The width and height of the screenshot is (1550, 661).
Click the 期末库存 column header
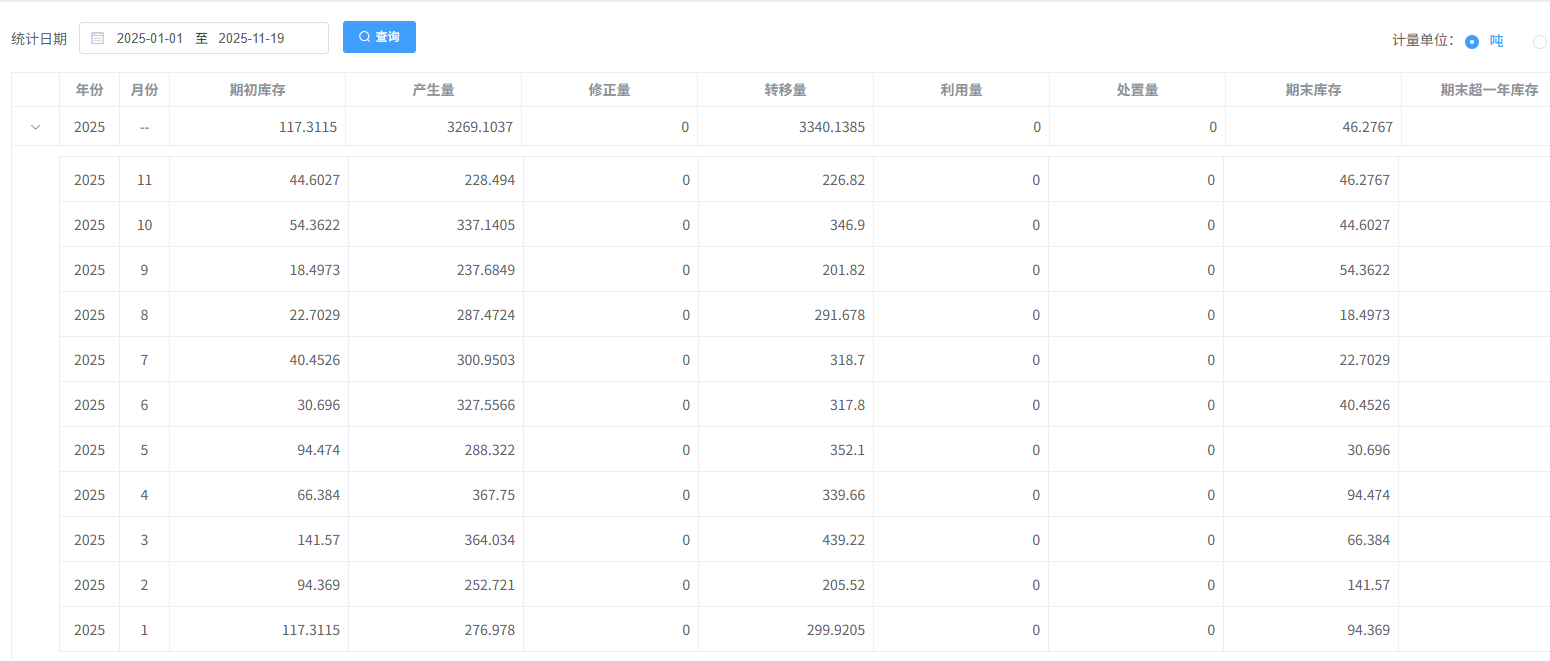point(1313,90)
